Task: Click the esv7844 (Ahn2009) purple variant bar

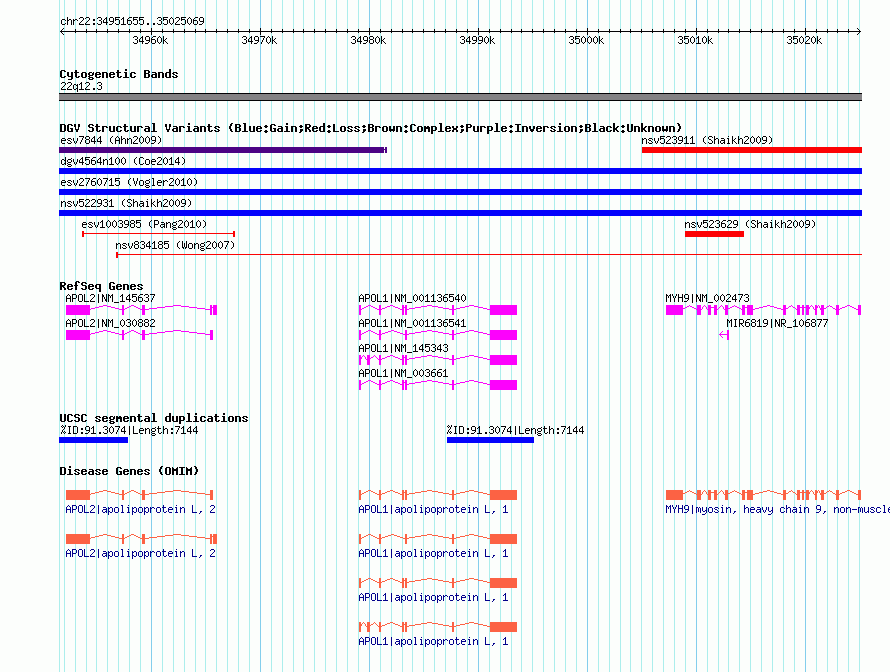Action: (x=222, y=150)
